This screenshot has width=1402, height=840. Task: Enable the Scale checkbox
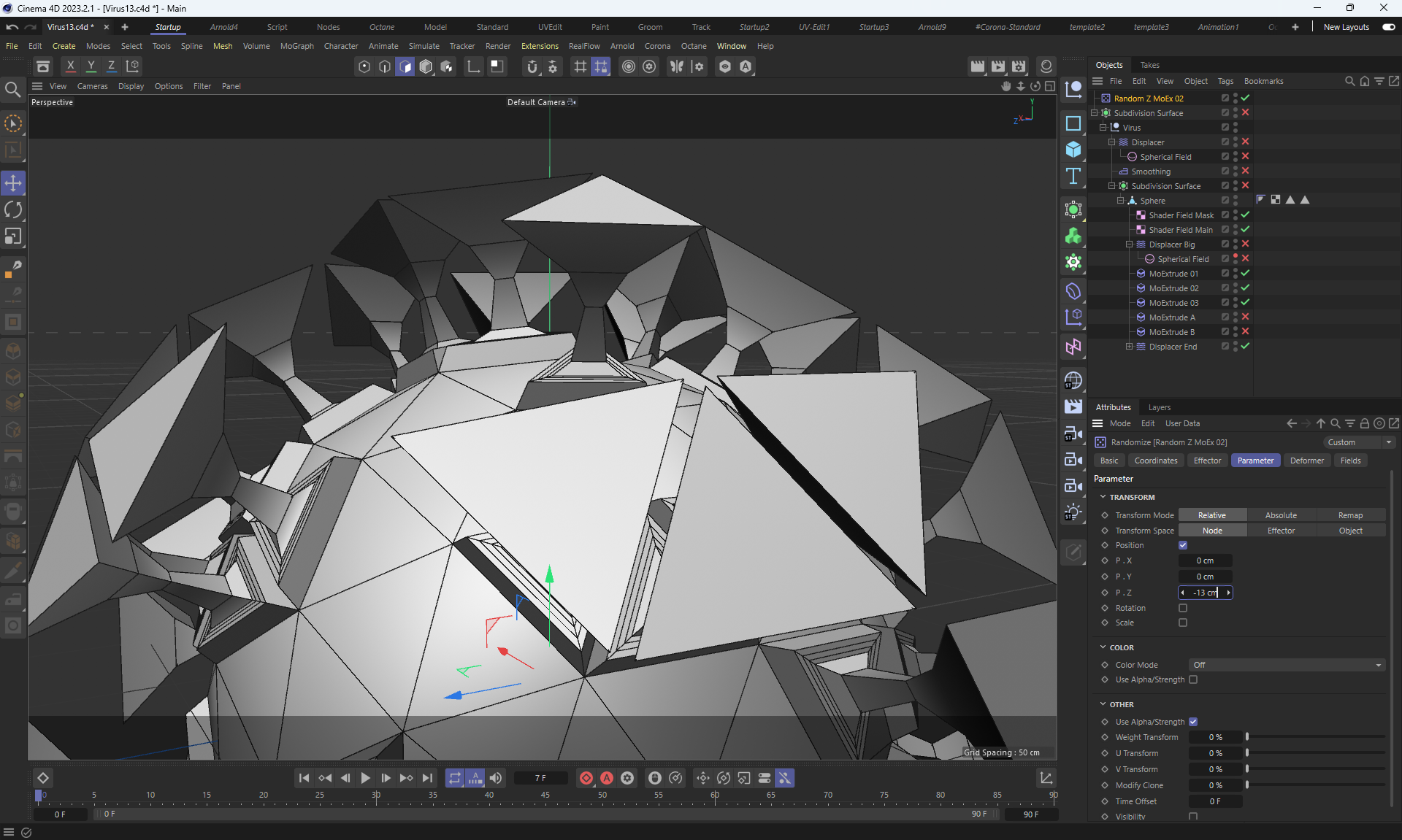tap(1183, 623)
